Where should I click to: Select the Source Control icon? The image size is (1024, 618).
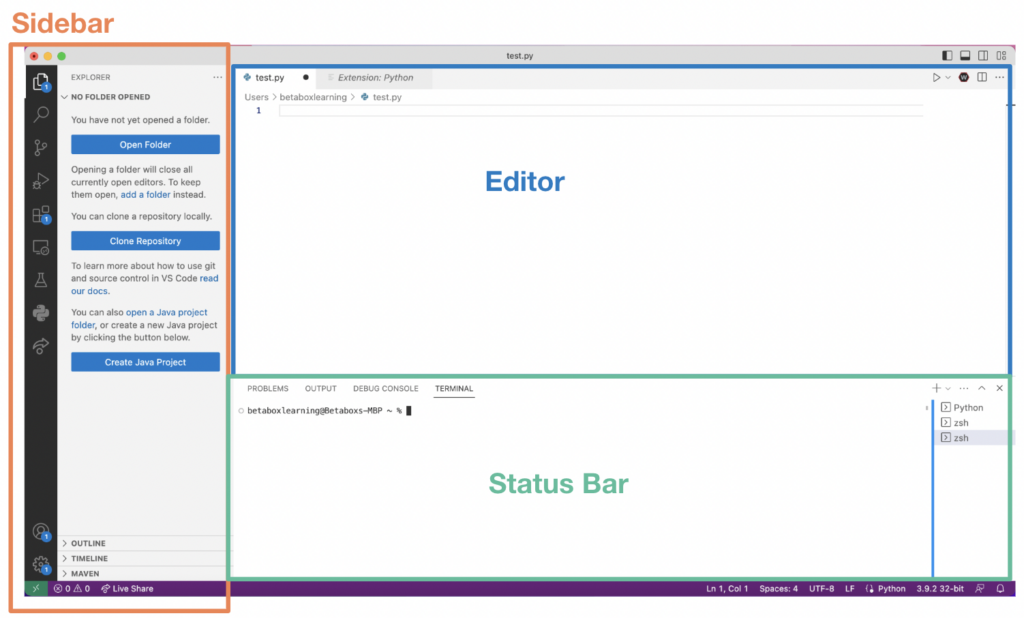click(40, 147)
